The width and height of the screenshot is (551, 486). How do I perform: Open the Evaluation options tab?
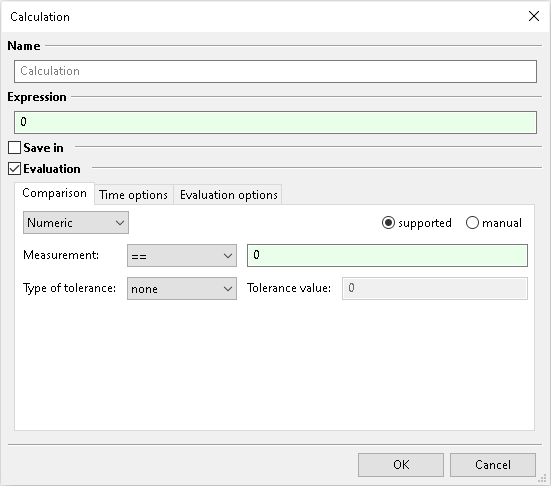pos(228,195)
